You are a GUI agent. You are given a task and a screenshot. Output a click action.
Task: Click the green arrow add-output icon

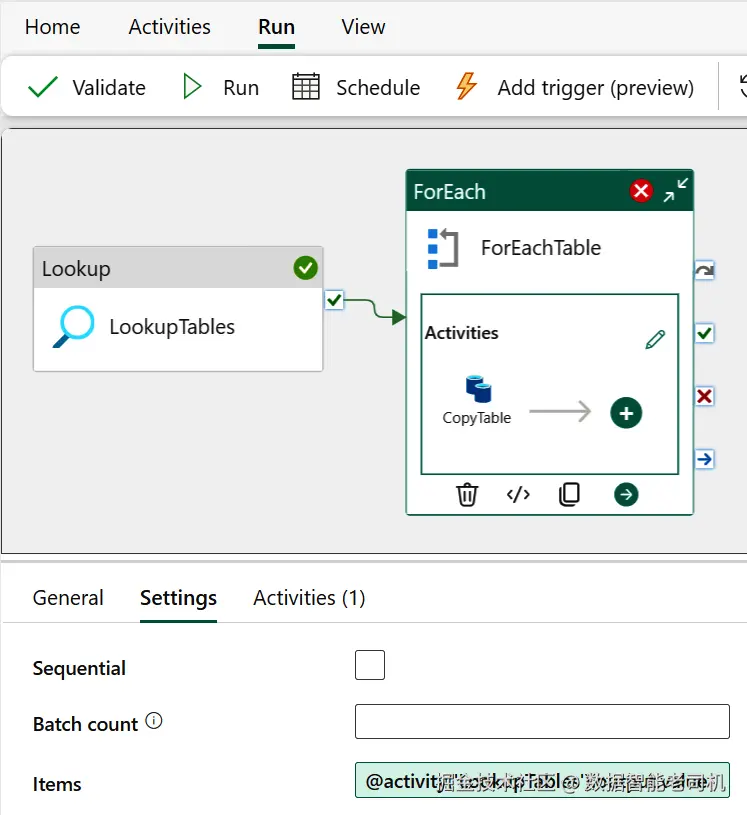pos(626,494)
